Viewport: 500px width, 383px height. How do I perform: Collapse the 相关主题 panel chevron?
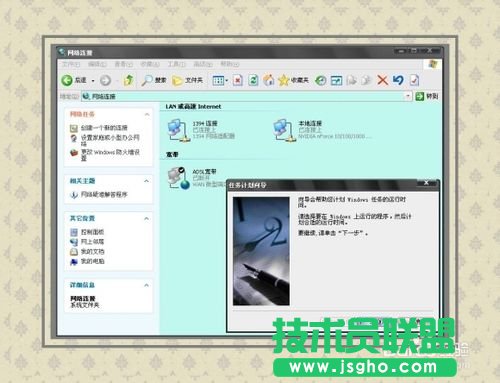pos(147,181)
